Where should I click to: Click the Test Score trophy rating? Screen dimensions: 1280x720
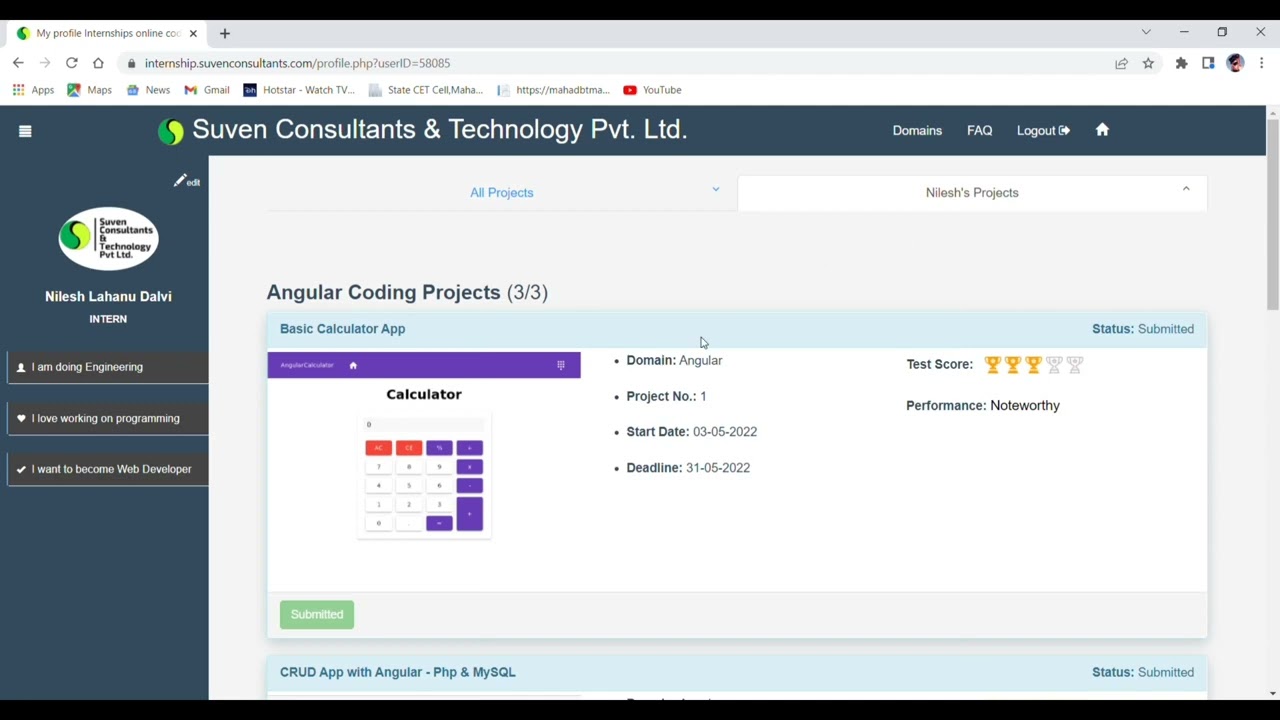[1034, 365]
